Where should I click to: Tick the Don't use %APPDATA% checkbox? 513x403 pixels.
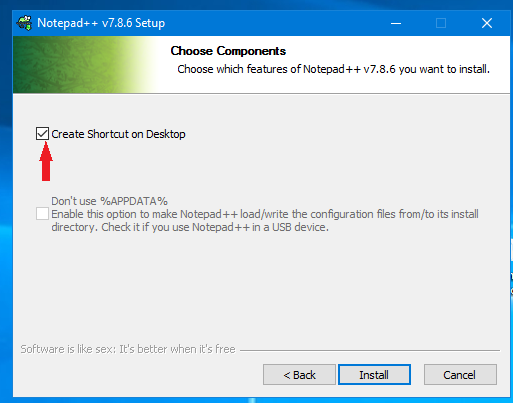pyautogui.click(x=42, y=214)
